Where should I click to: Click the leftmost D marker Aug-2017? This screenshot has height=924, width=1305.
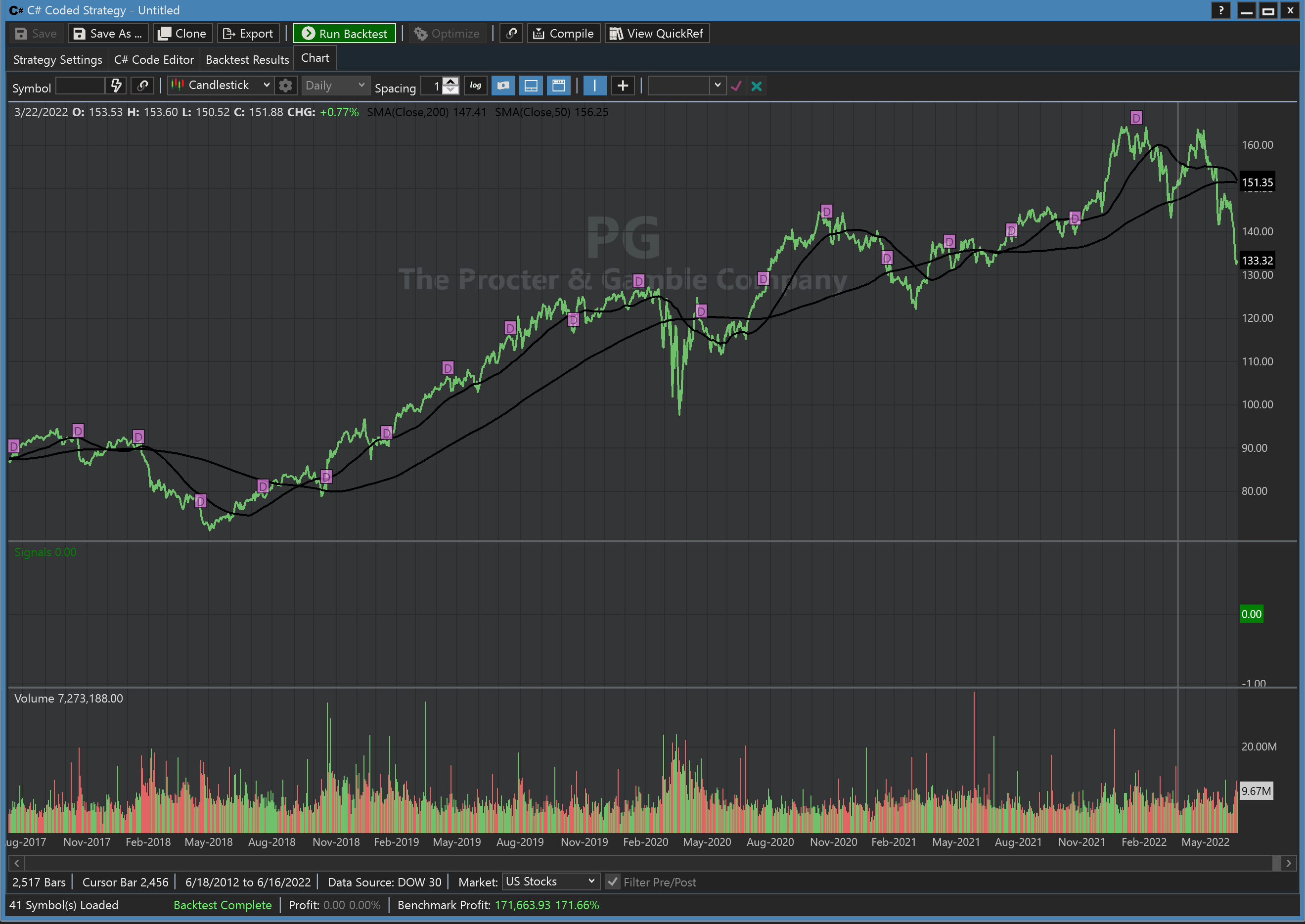14,445
